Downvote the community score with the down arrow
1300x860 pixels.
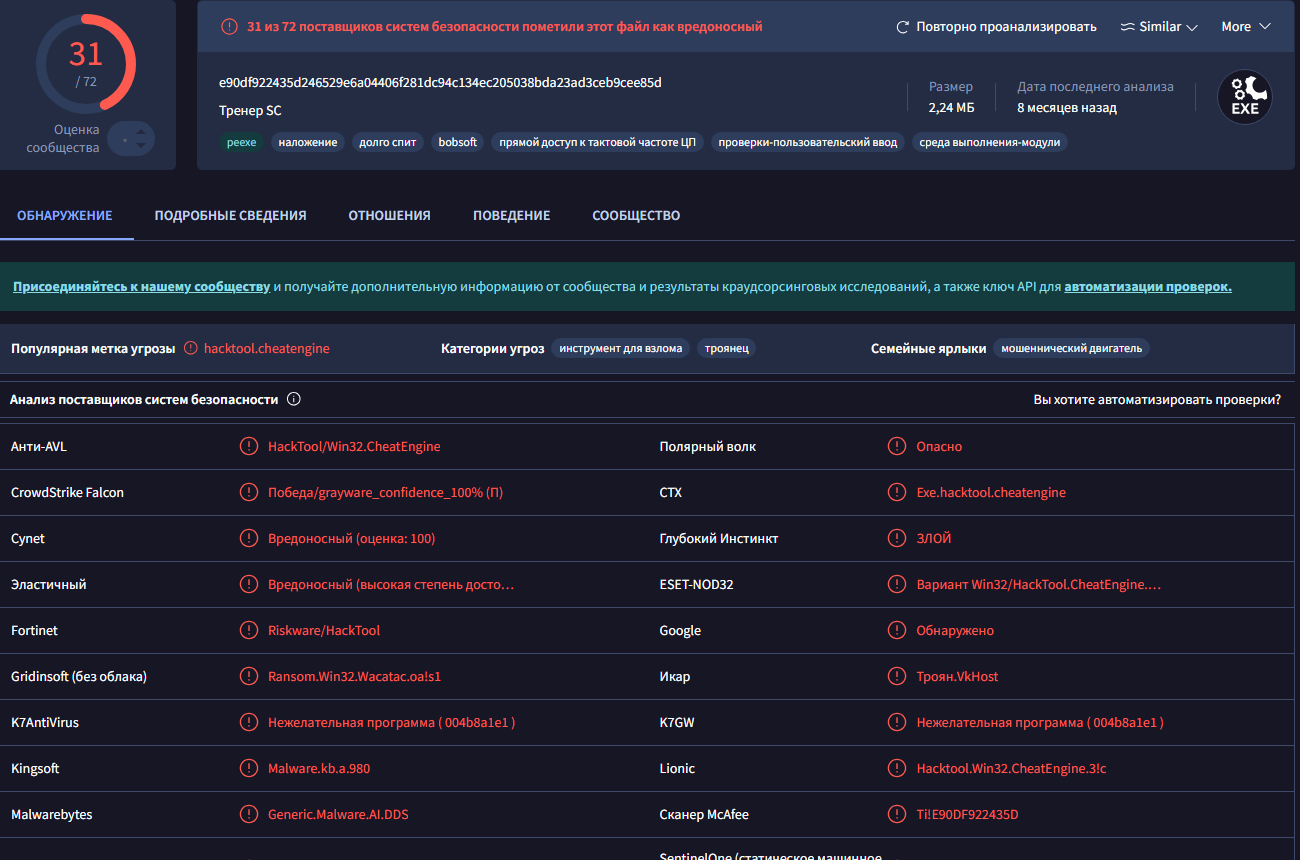coord(141,146)
